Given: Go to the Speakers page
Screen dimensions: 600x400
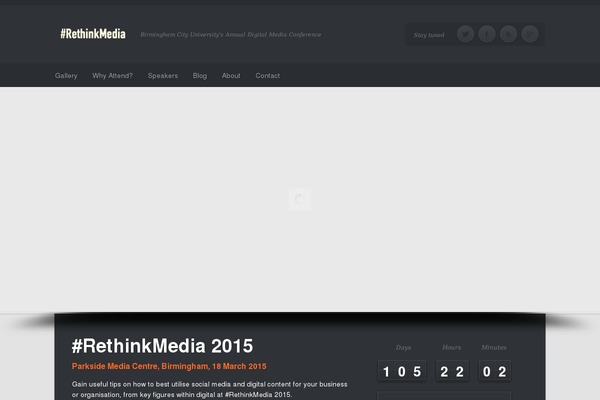Looking at the screenshot, I should (163, 76).
